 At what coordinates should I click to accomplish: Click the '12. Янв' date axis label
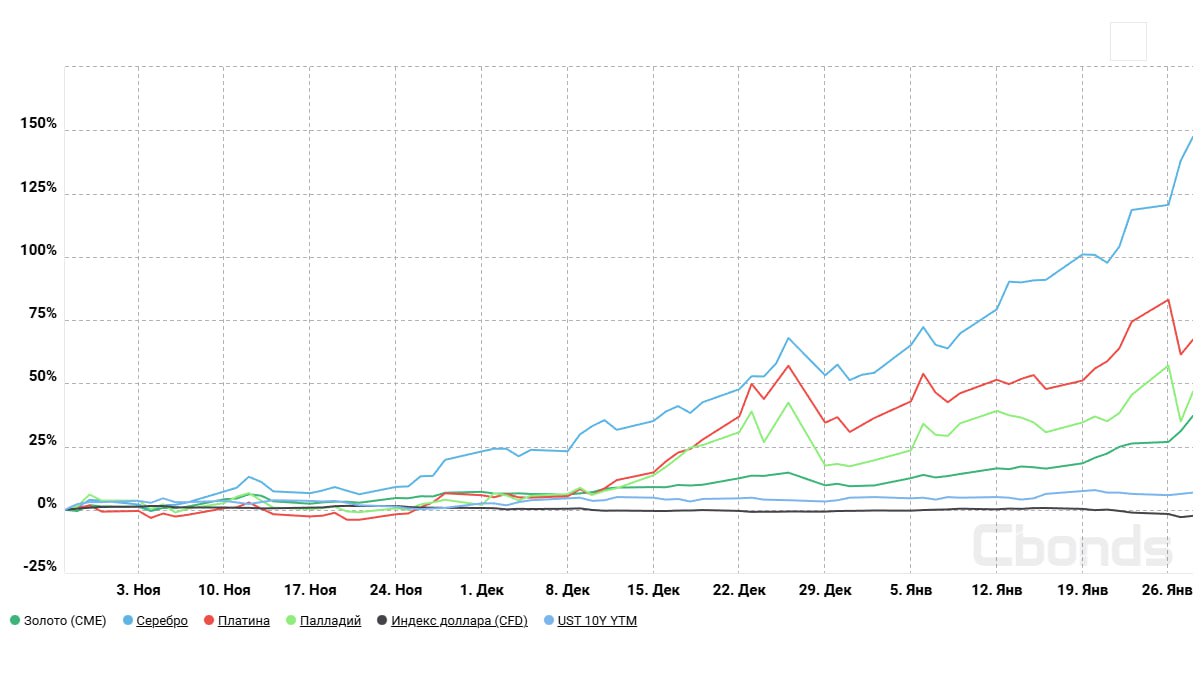(x=996, y=591)
